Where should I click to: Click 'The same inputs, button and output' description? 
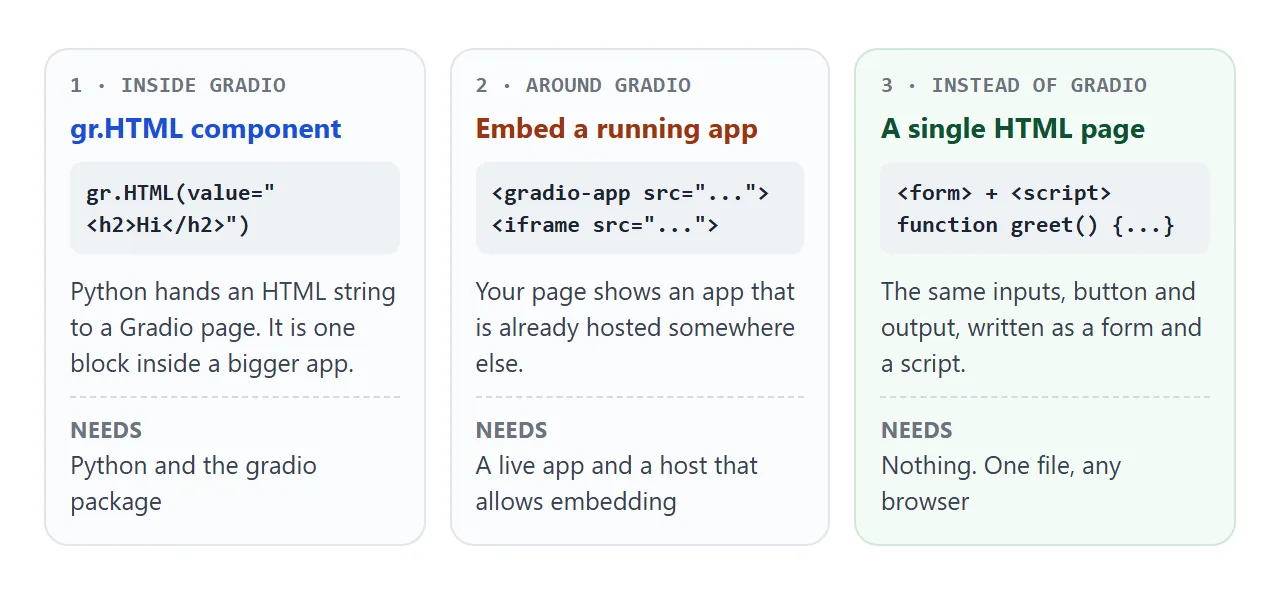[1041, 328]
